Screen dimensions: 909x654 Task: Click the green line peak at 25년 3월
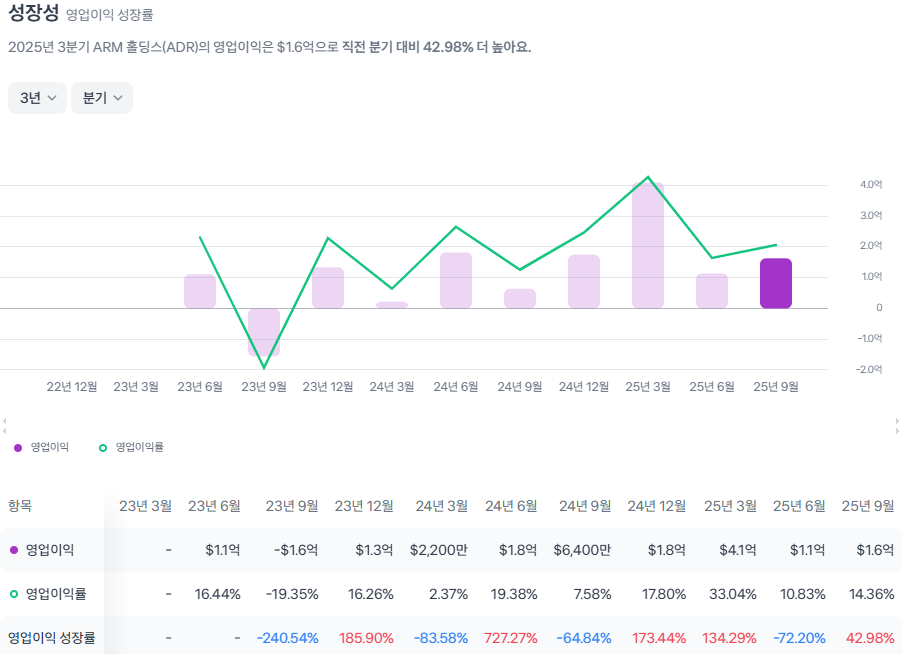(x=650, y=177)
